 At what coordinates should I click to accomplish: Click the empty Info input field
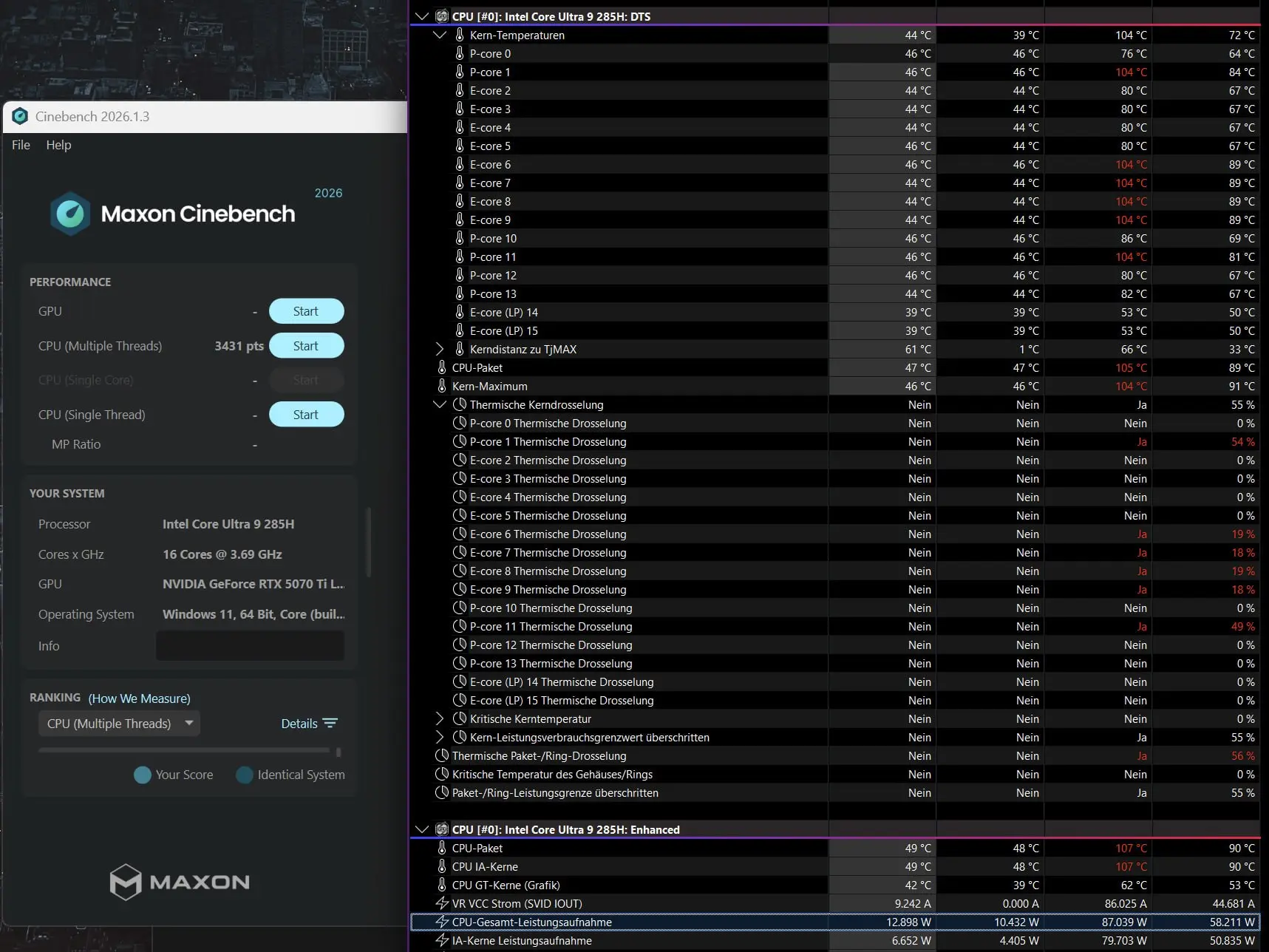[250, 646]
